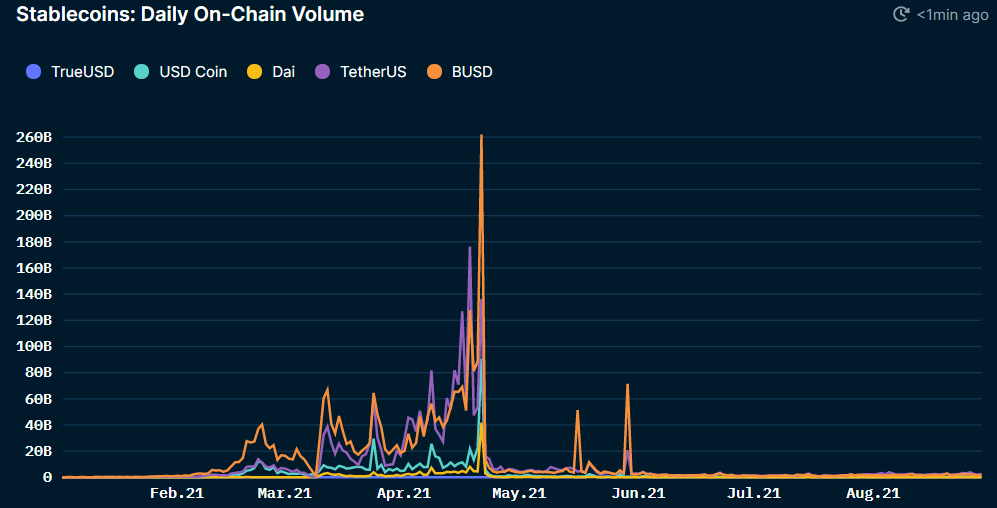Viewport: 997px width, 508px height.
Task: Click the teal USD Coin legend dot
Action: click(x=142, y=72)
